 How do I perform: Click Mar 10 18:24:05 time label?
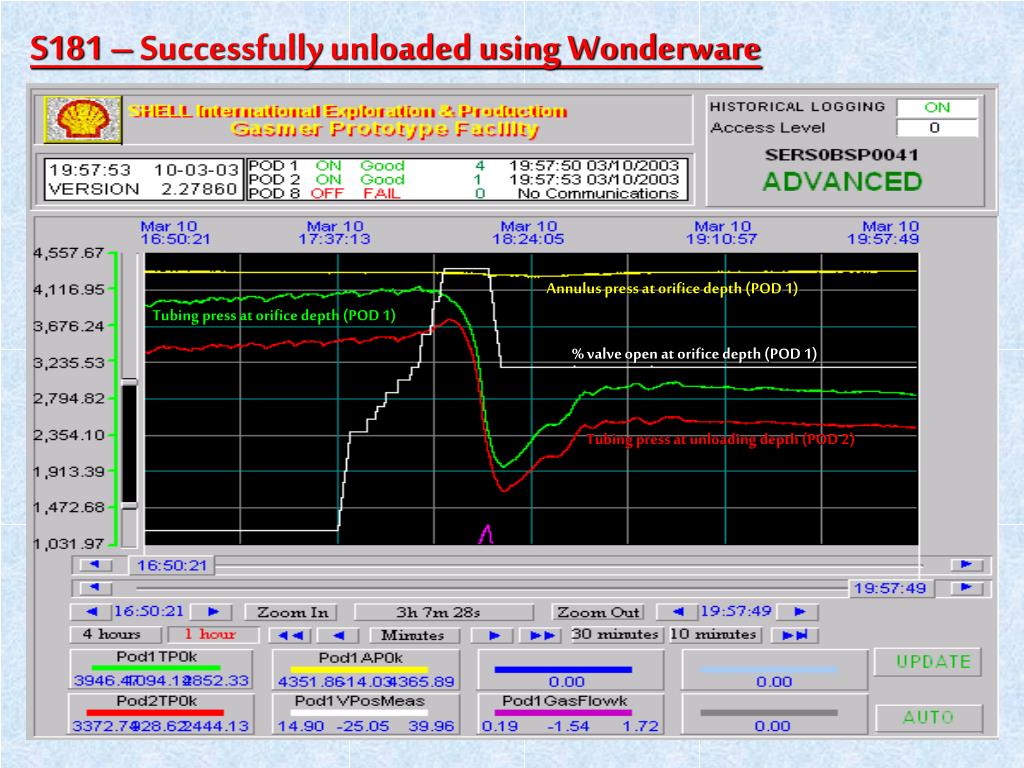pyautogui.click(x=528, y=232)
